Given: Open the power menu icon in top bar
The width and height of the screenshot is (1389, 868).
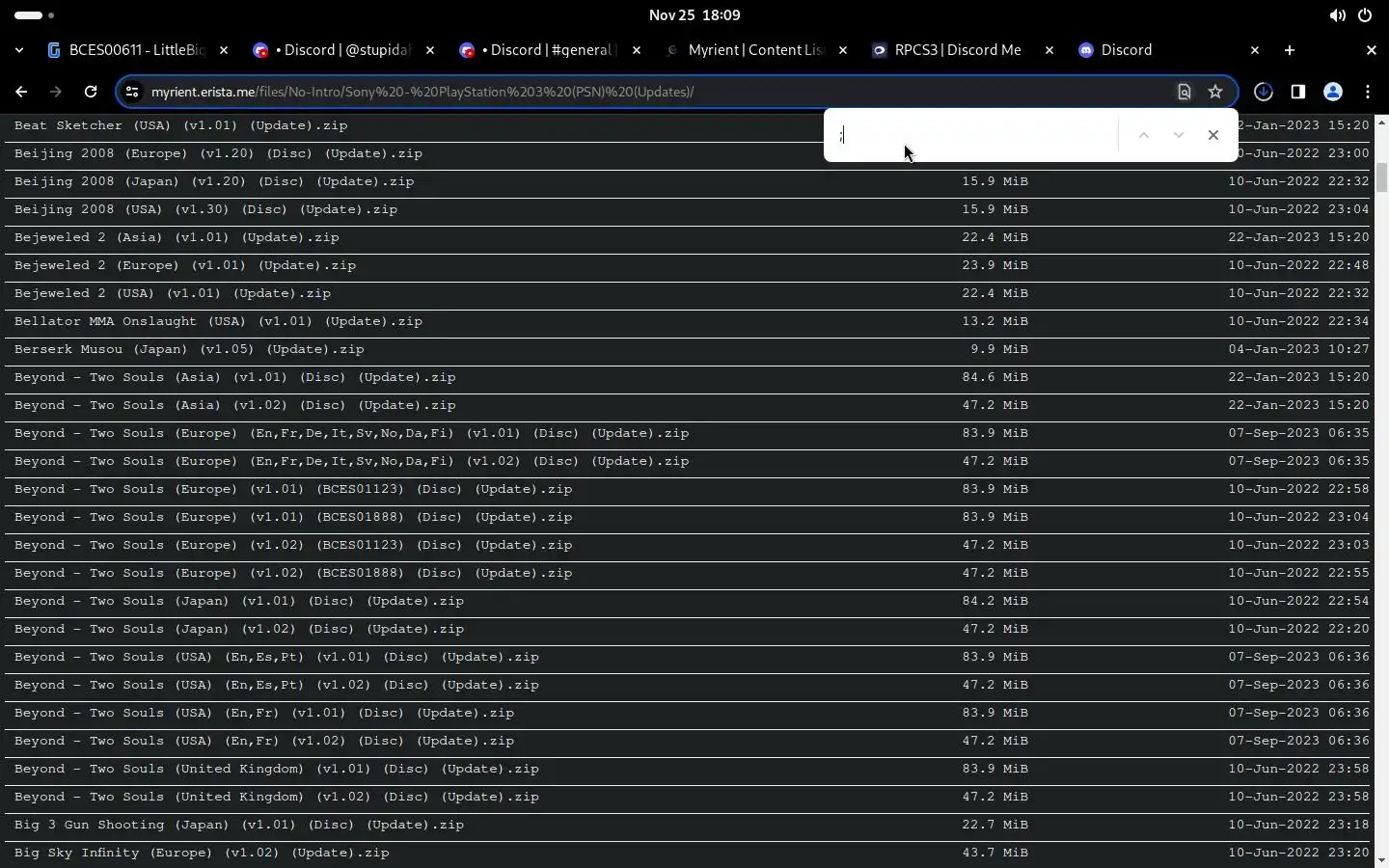Looking at the screenshot, I should coord(1365,15).
